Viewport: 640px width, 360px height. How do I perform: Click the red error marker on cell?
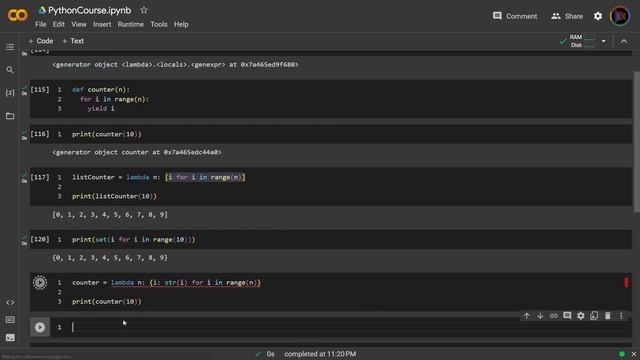[x=626, y=282]
